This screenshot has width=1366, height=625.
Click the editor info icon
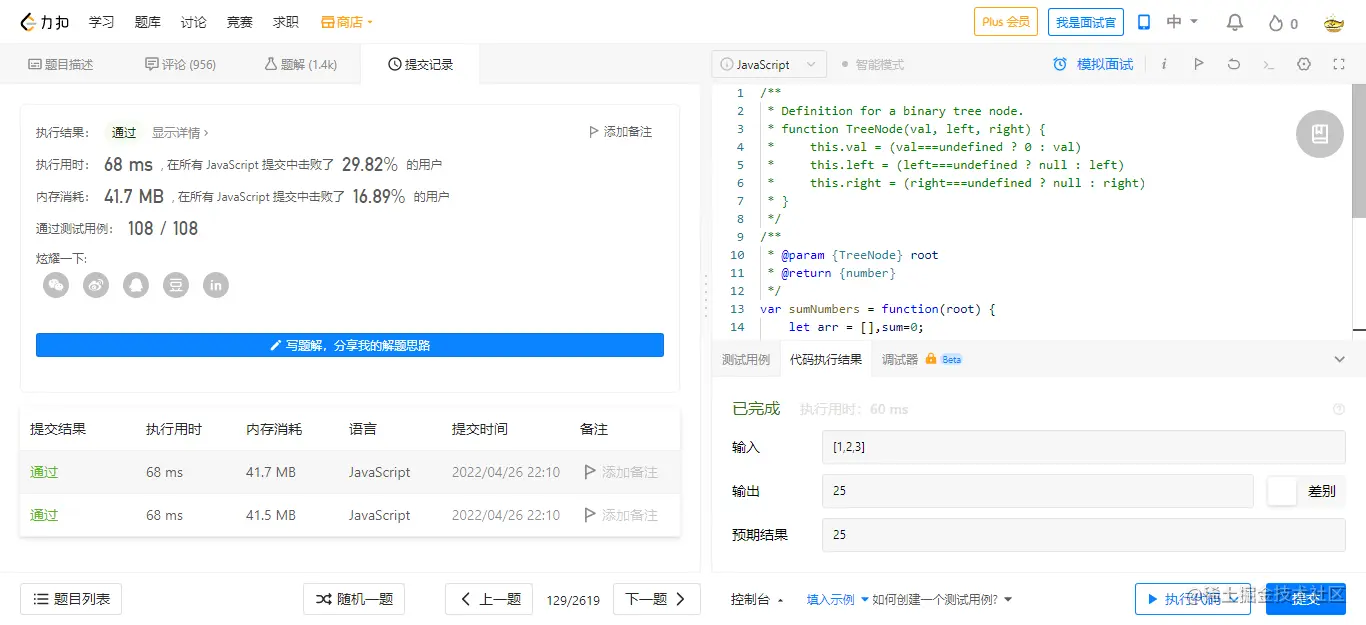click(1164, 64)
